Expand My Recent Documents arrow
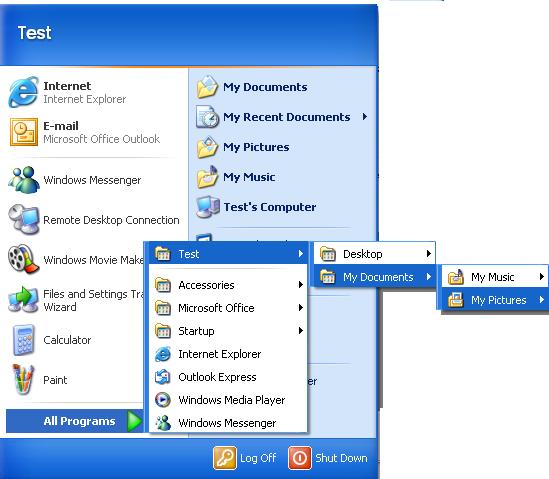Screen dimensions: 549x479 click(365, 117)
